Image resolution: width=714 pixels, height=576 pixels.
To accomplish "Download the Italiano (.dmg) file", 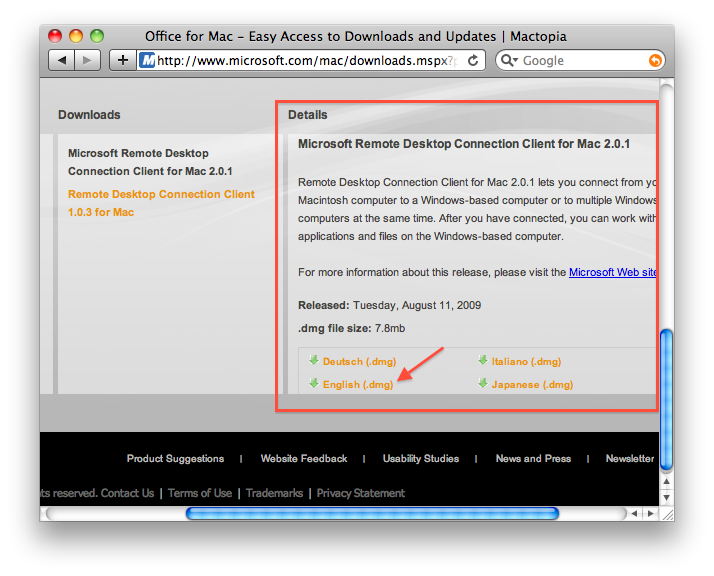I will coord(526,362).
